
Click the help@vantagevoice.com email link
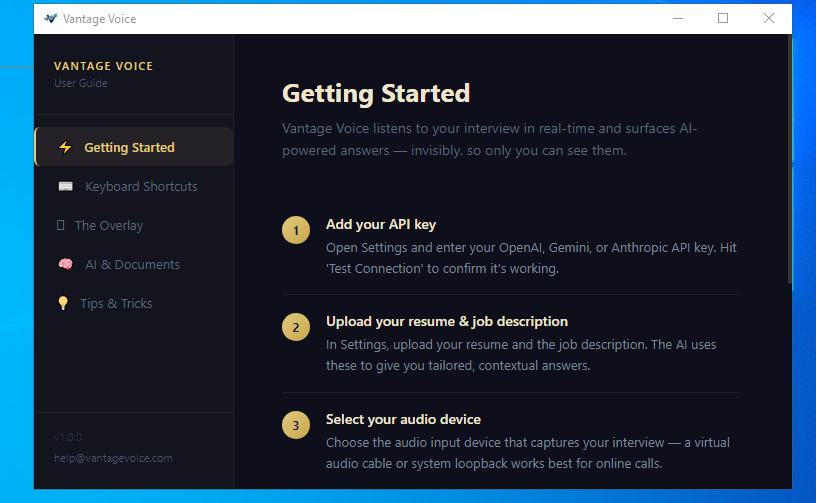[x=113, y=458]
